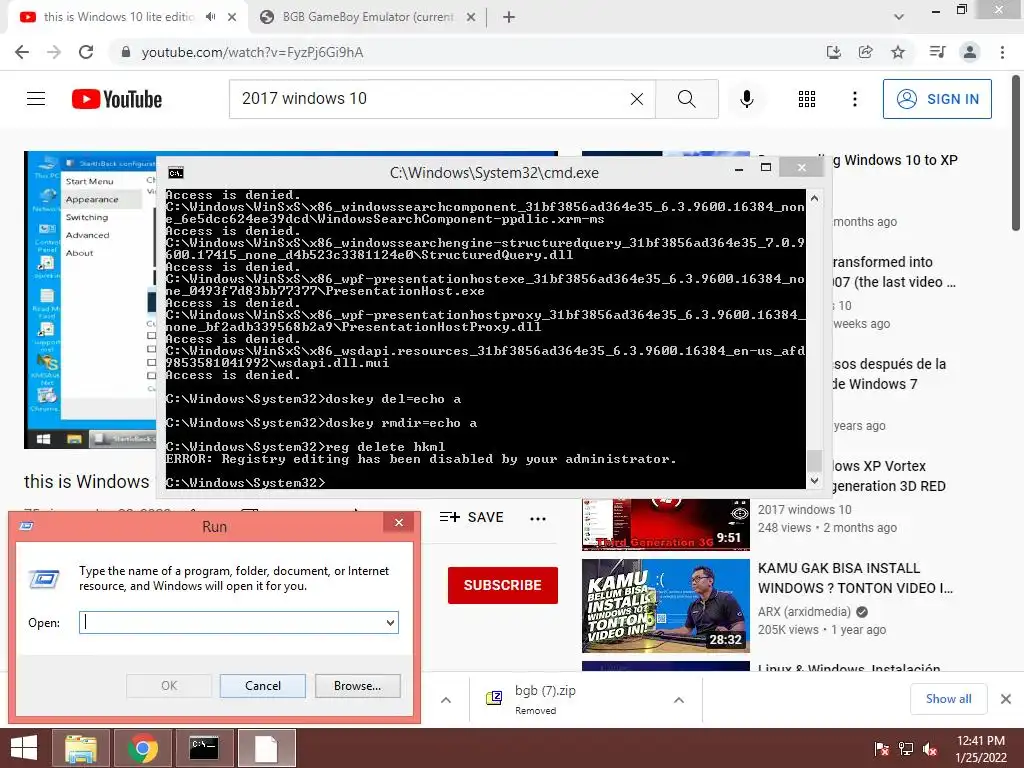Click the cmd window up scroll arrow

pyautogui.click(x=814, y=198)
